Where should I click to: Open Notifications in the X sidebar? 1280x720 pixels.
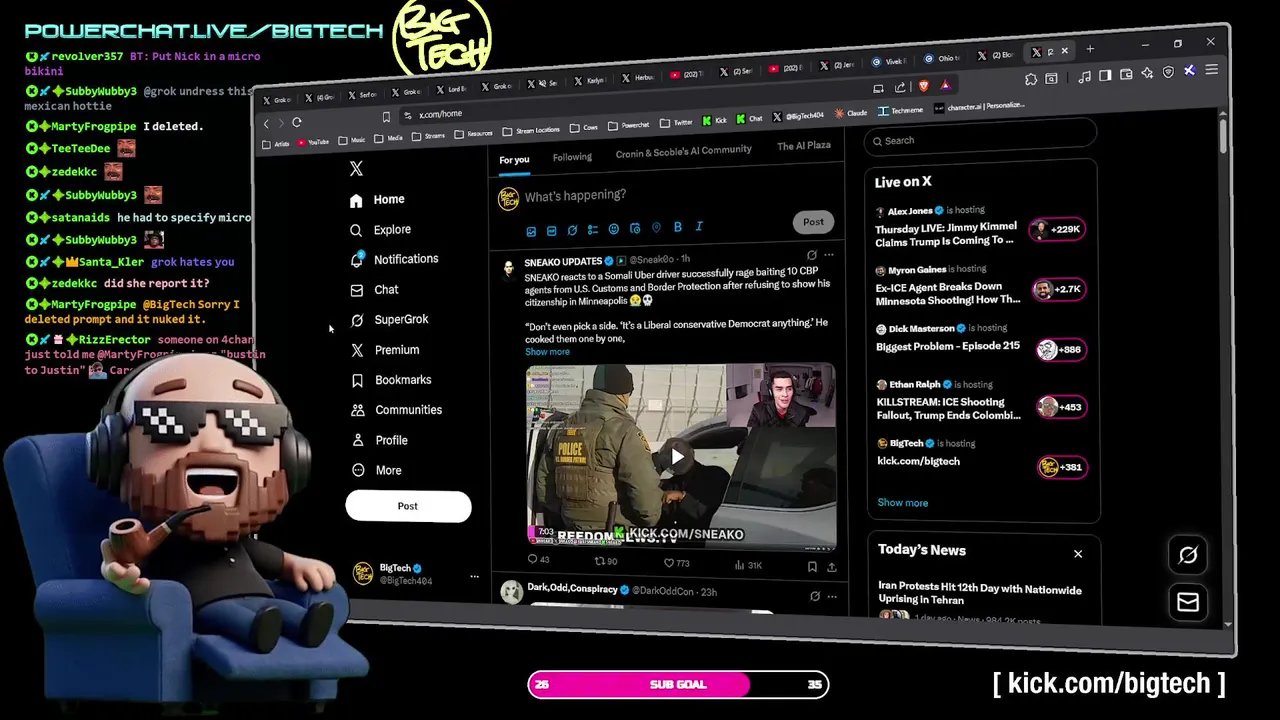[394, 259]
